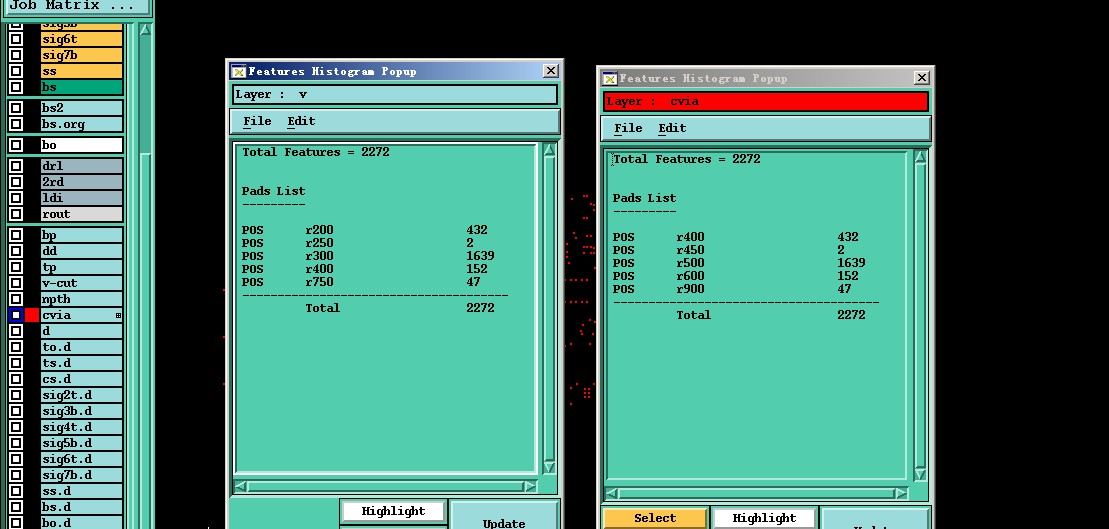Click right arrow of v popup horizontal scrollbar
This screenshot has height=529, width=1109.
tap(530, 486)
